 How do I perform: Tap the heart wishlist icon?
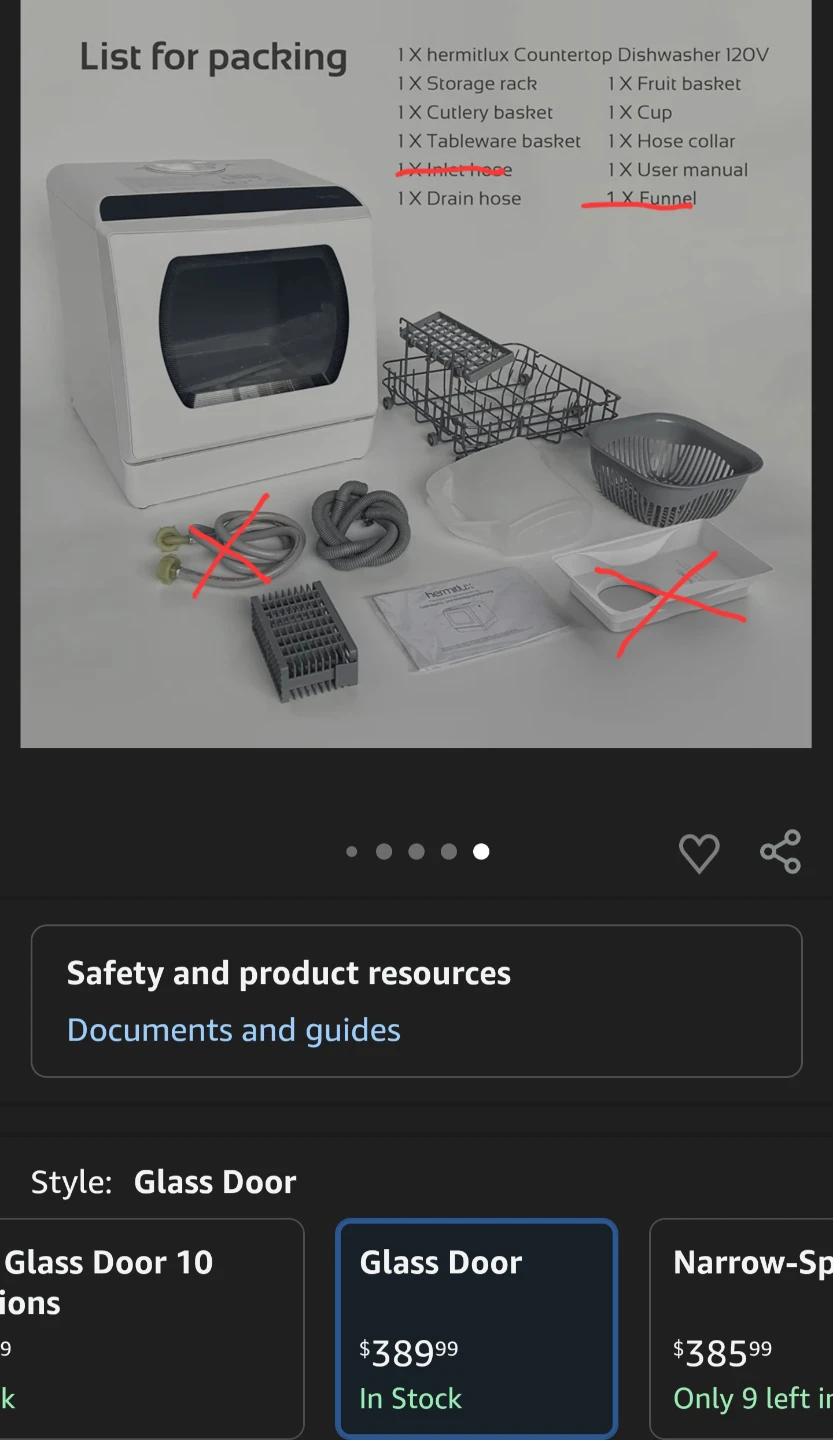(x=699, y=853)
